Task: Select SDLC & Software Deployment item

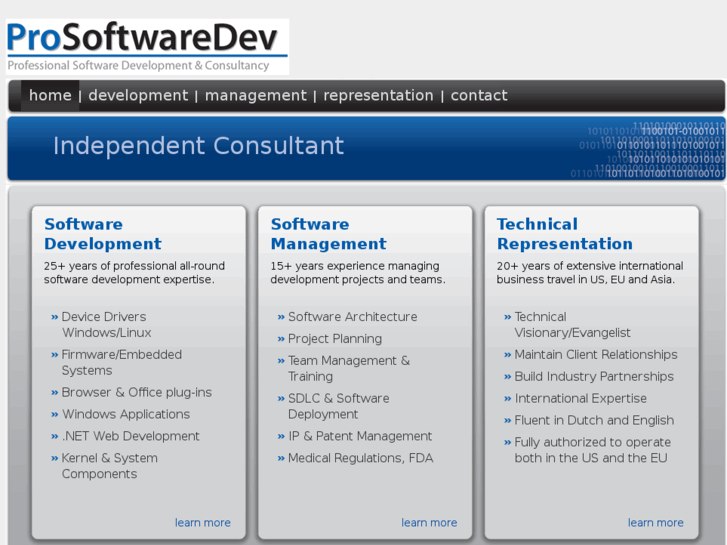Action: [339, 406]
